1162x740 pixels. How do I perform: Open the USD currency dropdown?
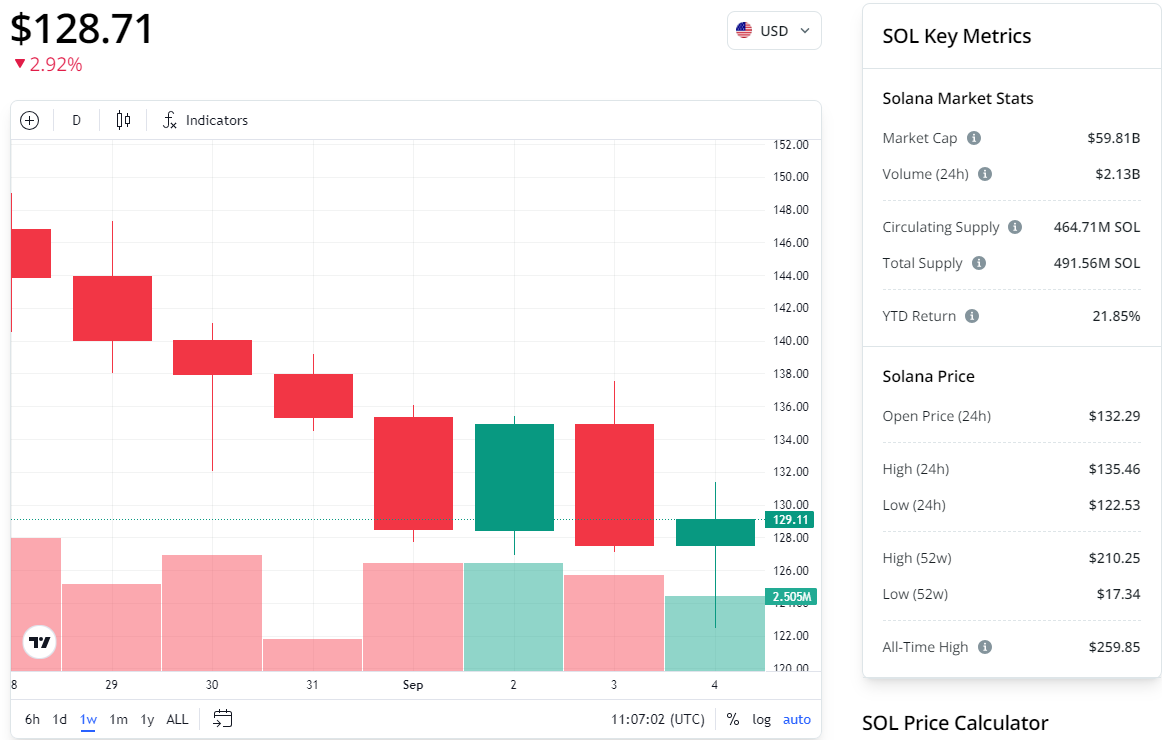click(774, 31)
